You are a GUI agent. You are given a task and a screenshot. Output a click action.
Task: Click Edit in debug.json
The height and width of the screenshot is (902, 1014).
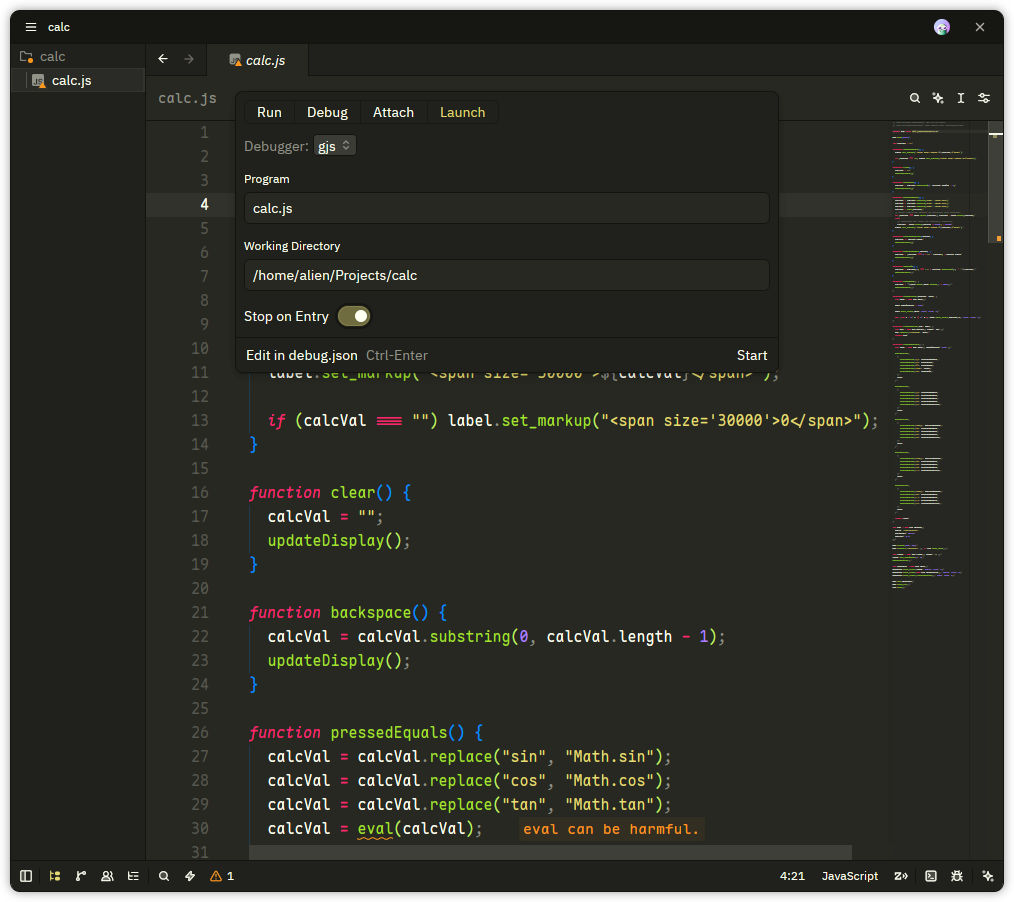[x=301, y=356]
